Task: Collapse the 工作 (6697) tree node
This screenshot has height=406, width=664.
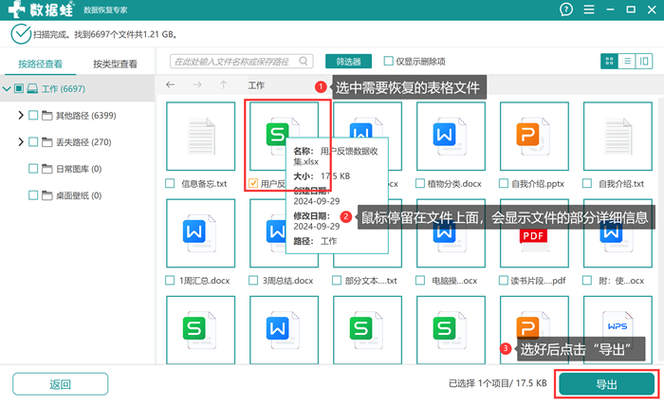Action: coord(6,89)
